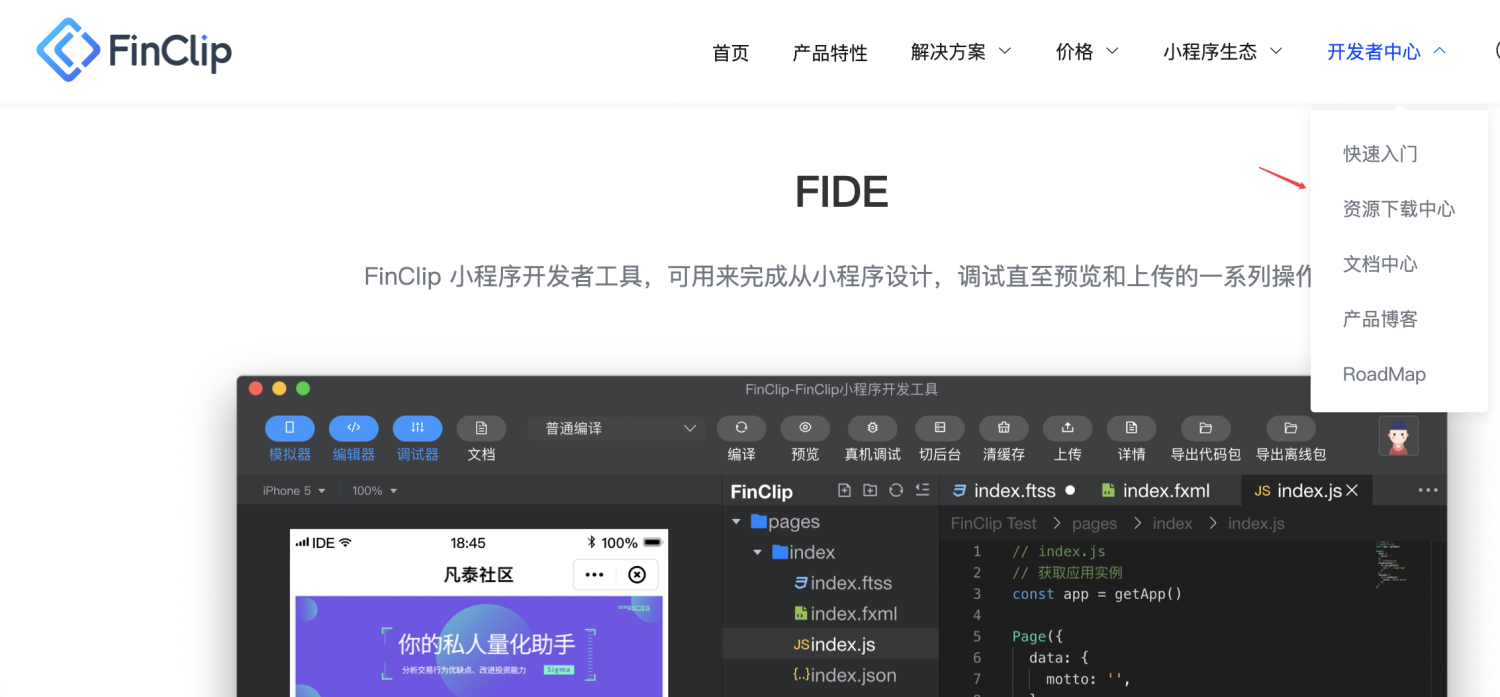Open the 普通编译 compile mode dropdown
Viewport: 1500px width, 697px height.
click(615, 427)
